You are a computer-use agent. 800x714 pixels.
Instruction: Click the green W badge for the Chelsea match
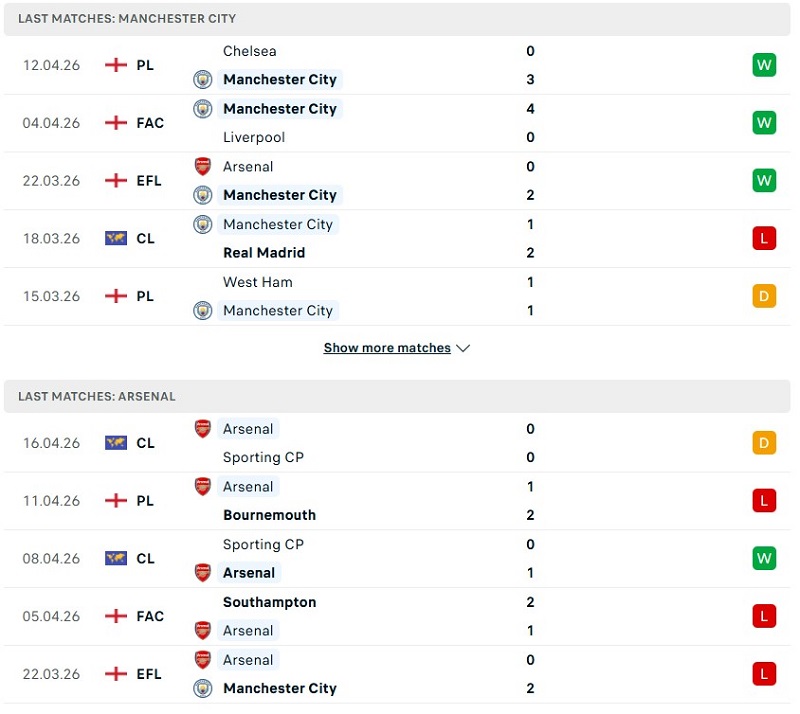point(764,65)
